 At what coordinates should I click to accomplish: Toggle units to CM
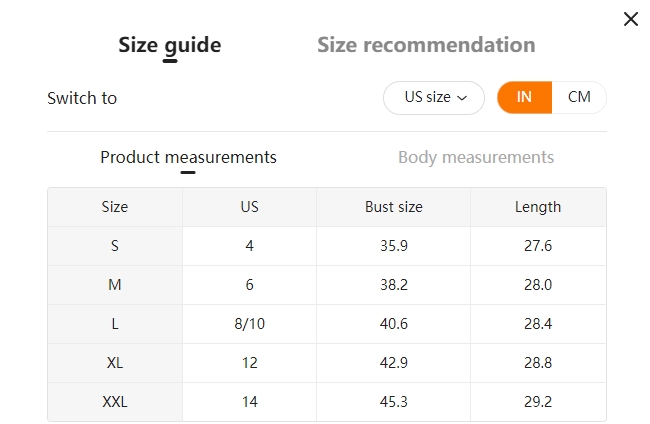tap(579, 97)
